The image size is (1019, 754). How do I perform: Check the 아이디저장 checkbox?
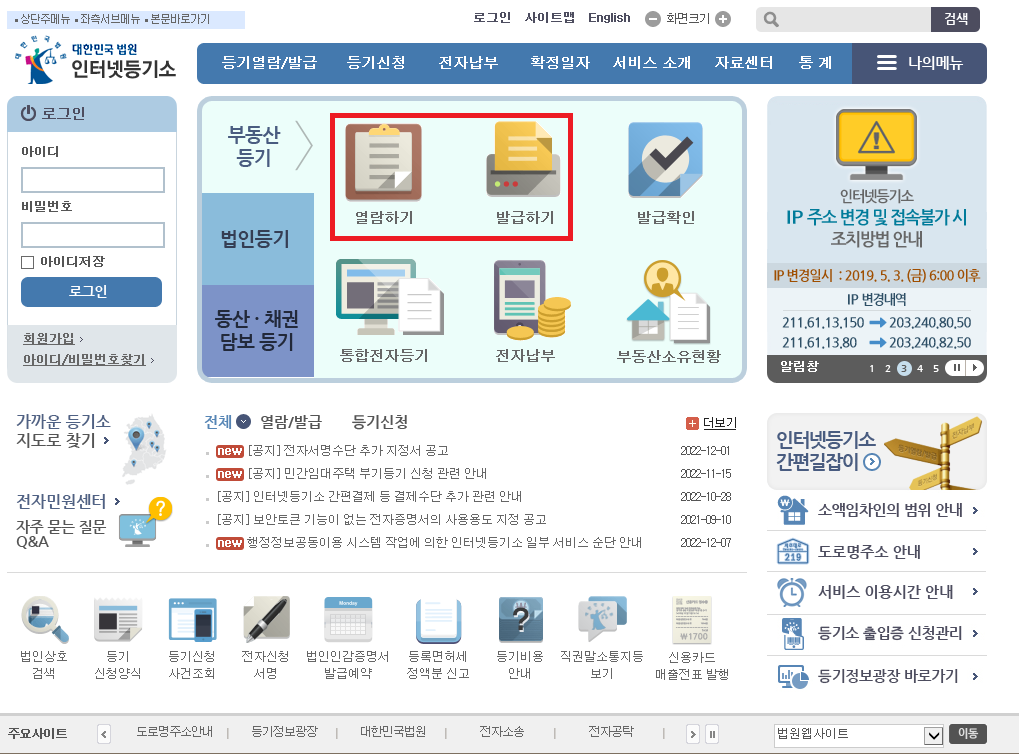coord(27,262)
